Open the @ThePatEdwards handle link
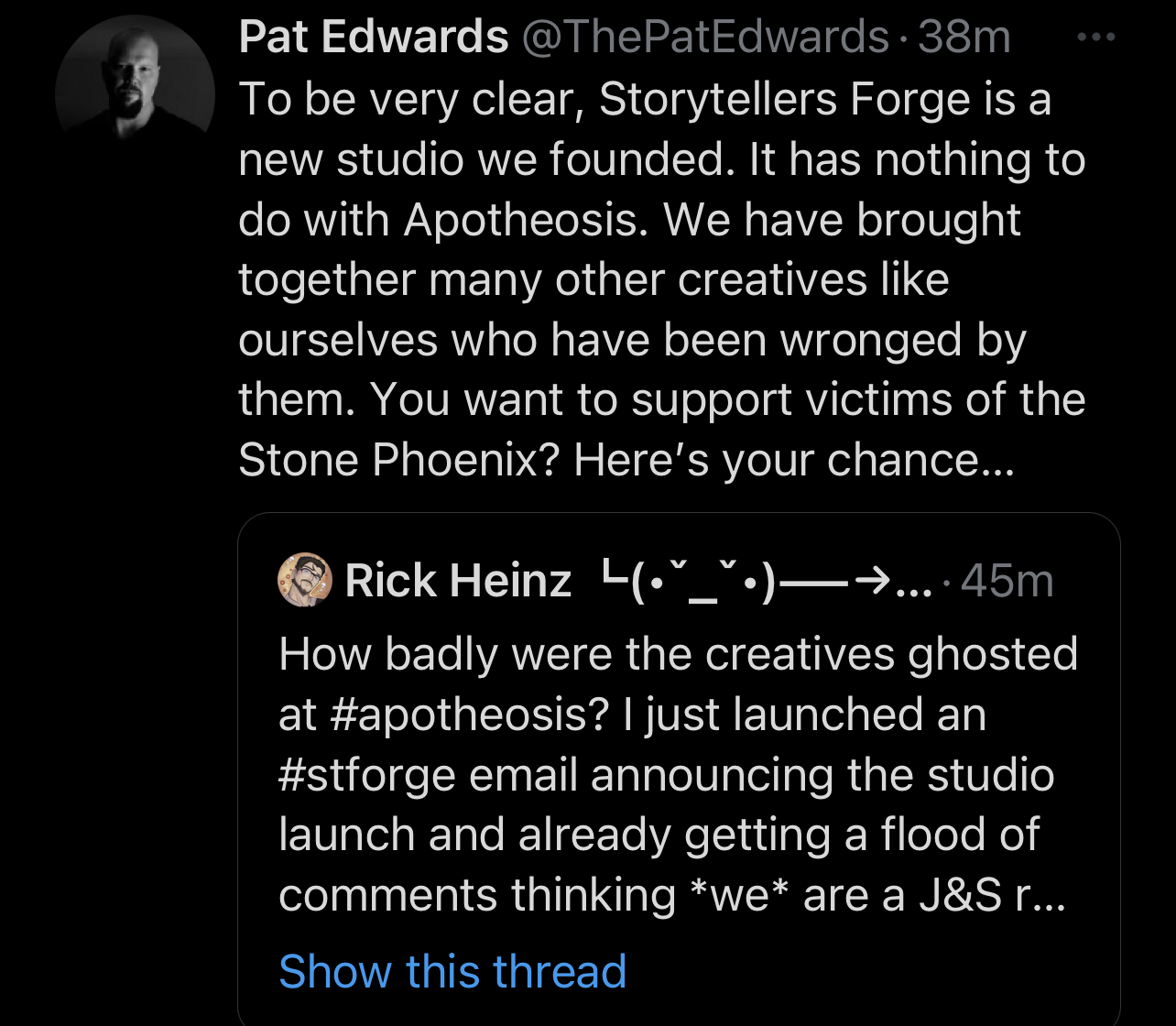This screenshot has height=1026, width=1176. (704, 38)
